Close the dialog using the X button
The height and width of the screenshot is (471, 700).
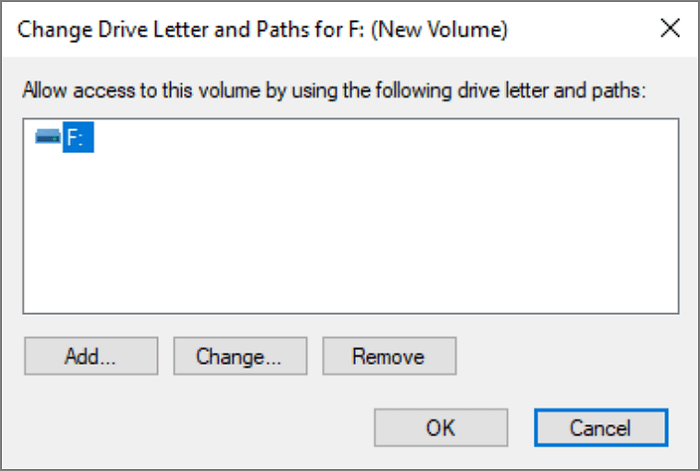click(x=670, y=30)
